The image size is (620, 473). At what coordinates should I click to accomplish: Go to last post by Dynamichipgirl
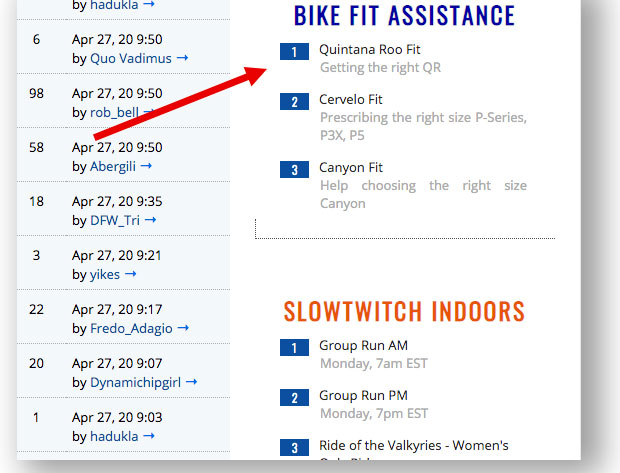(192, 382)
